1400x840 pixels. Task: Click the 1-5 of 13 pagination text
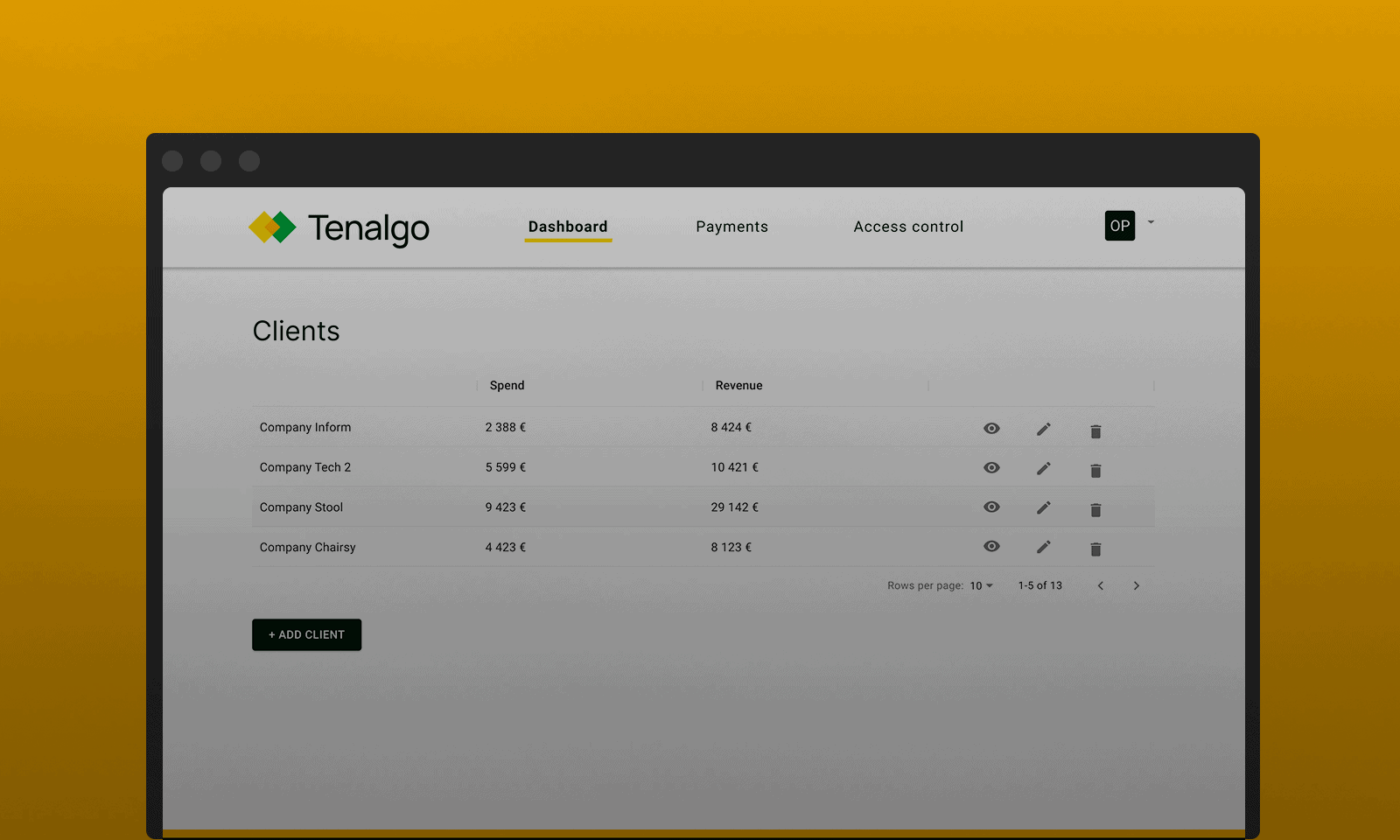[x=1039, y=585]
